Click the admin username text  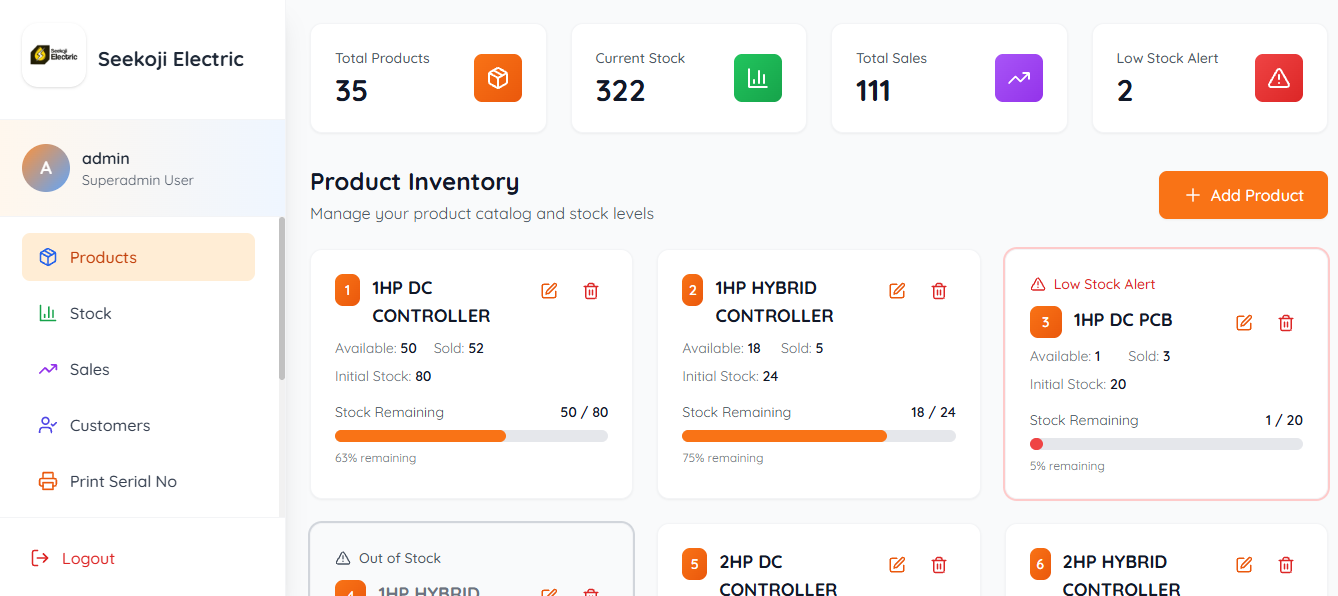coord(106,158)
